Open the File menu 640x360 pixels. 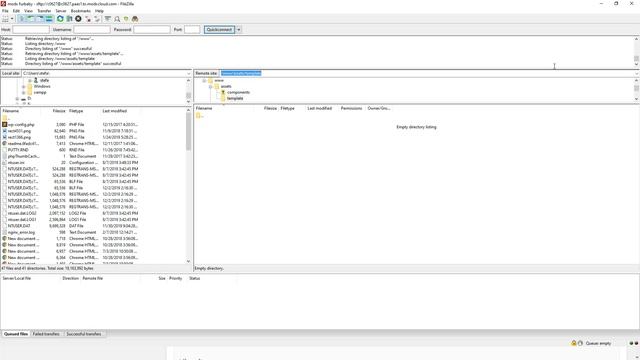pos(5,11)
